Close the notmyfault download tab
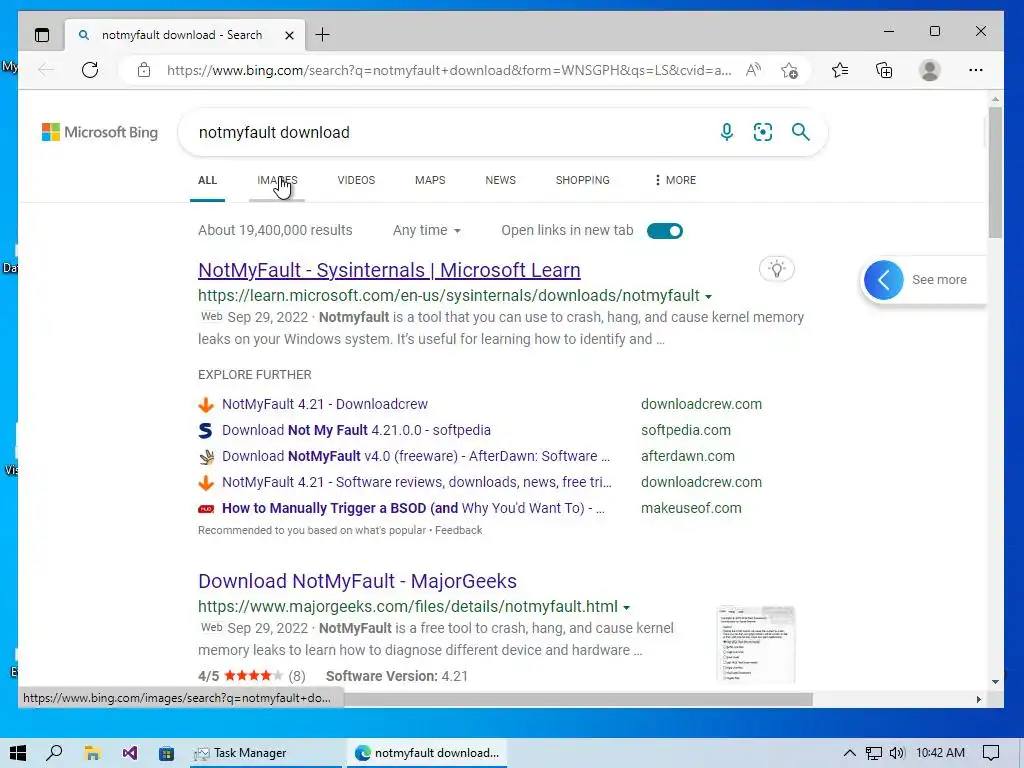This screenshot has width=1024, height=768. click(x=289, y=35)
